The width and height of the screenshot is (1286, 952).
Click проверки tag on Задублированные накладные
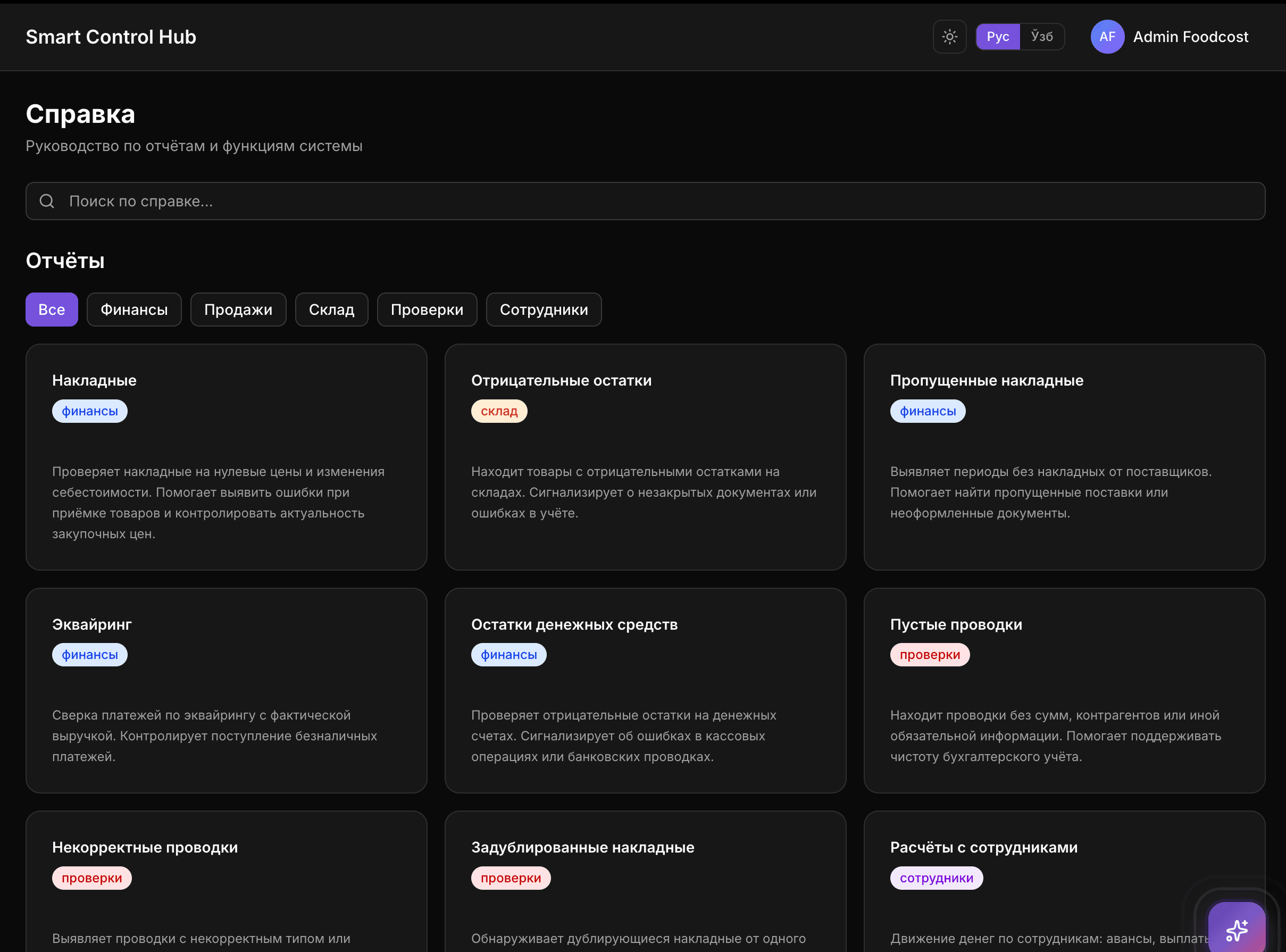coord(511,878)
